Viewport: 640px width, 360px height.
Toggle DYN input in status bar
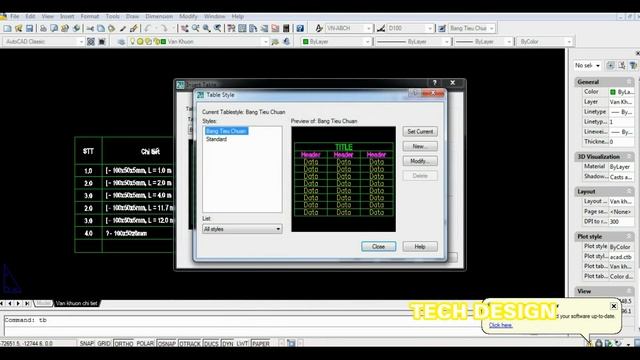tap(227, 344)
